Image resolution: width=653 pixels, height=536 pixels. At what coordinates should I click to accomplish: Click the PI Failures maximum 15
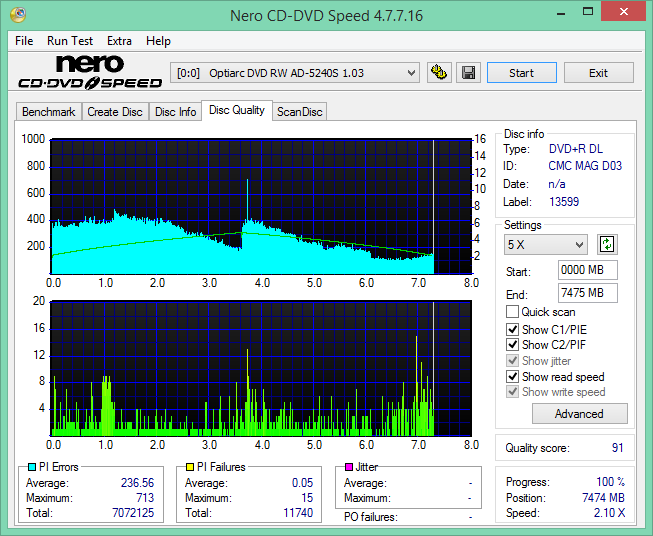click(x=307, y=498)
